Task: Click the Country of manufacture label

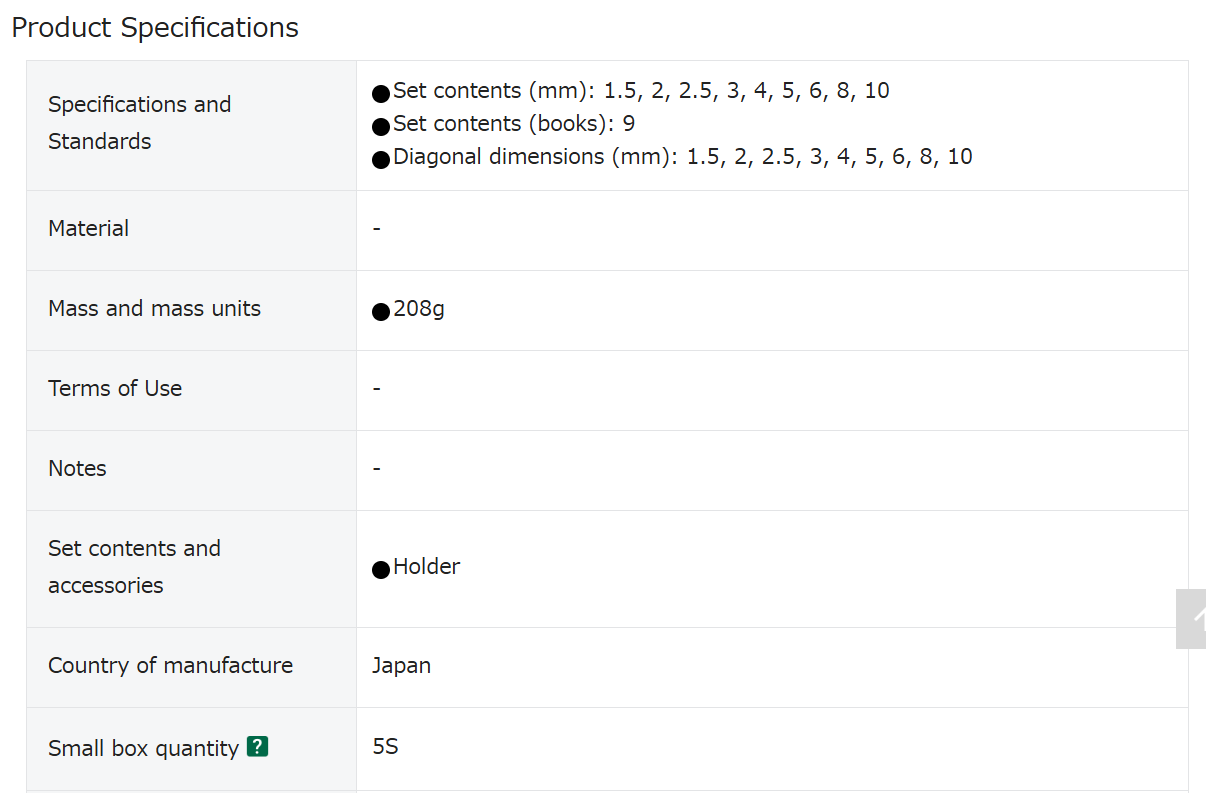Action: [171, 665]
